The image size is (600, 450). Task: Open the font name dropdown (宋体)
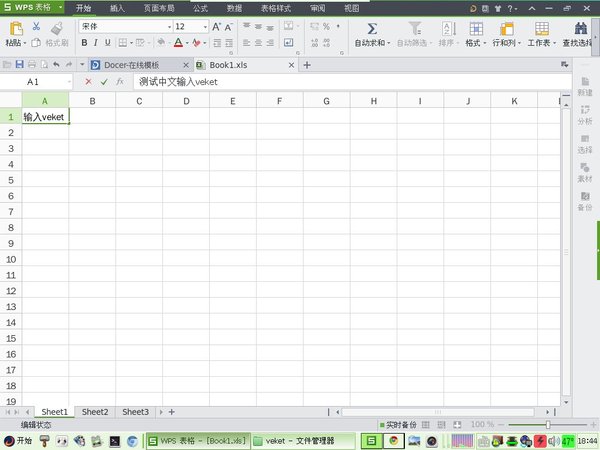(x=169, y=27)
